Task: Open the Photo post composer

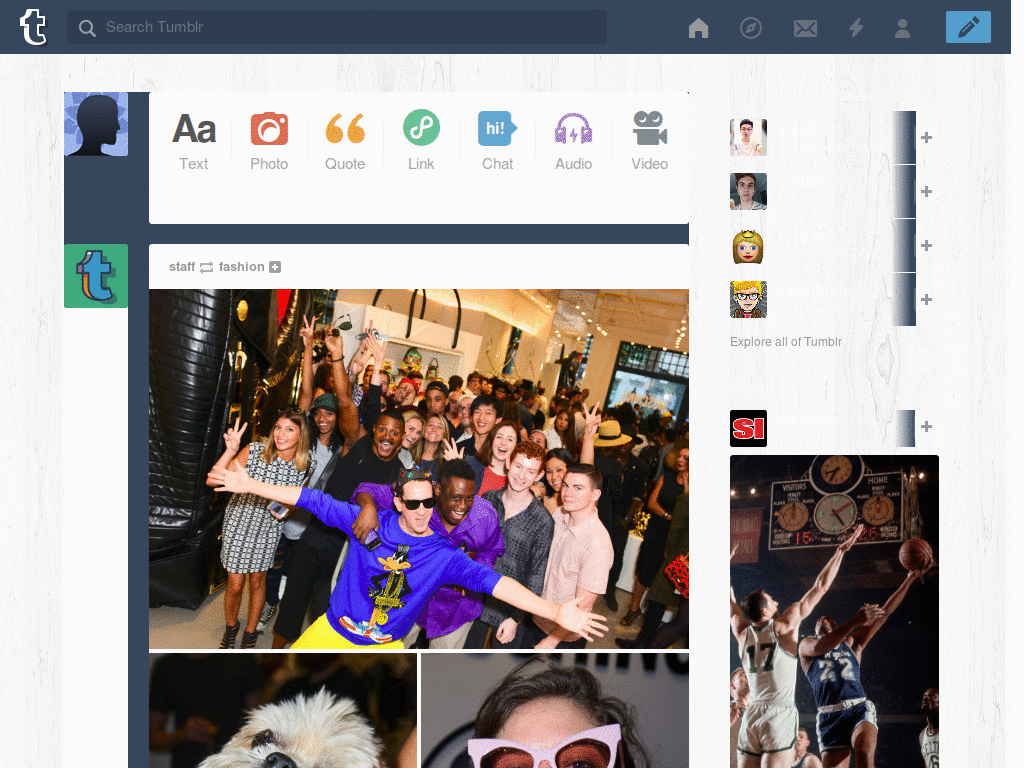Action: point(269,140)
